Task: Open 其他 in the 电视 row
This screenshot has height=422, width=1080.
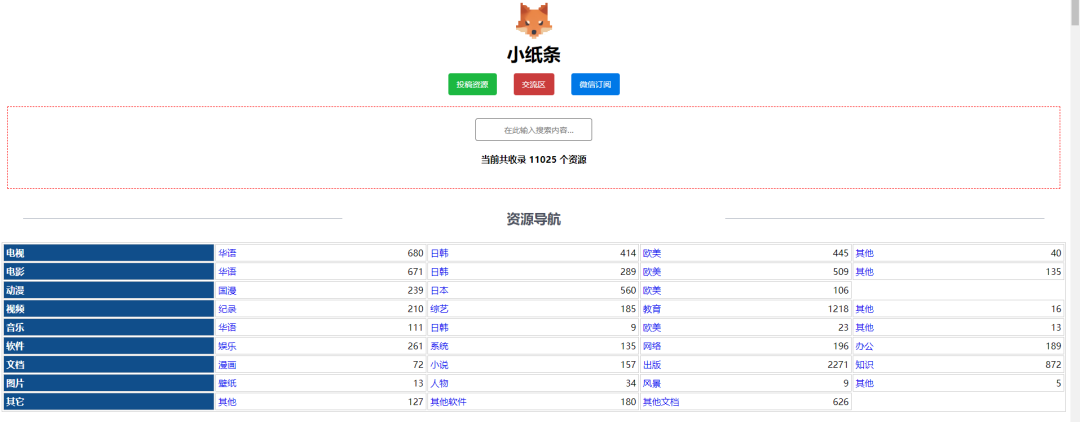Action: (864, 253)
